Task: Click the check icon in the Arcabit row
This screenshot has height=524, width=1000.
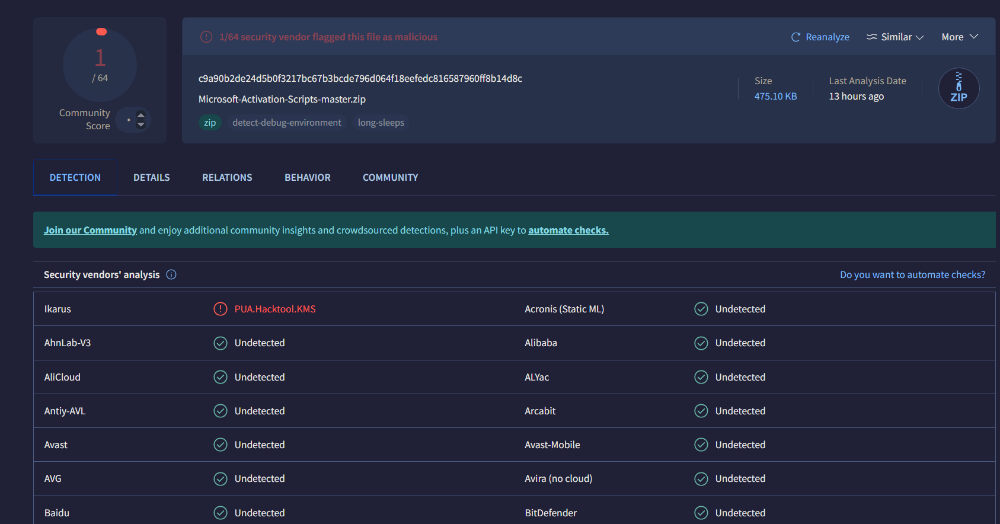Action: (x=701, y=411)
